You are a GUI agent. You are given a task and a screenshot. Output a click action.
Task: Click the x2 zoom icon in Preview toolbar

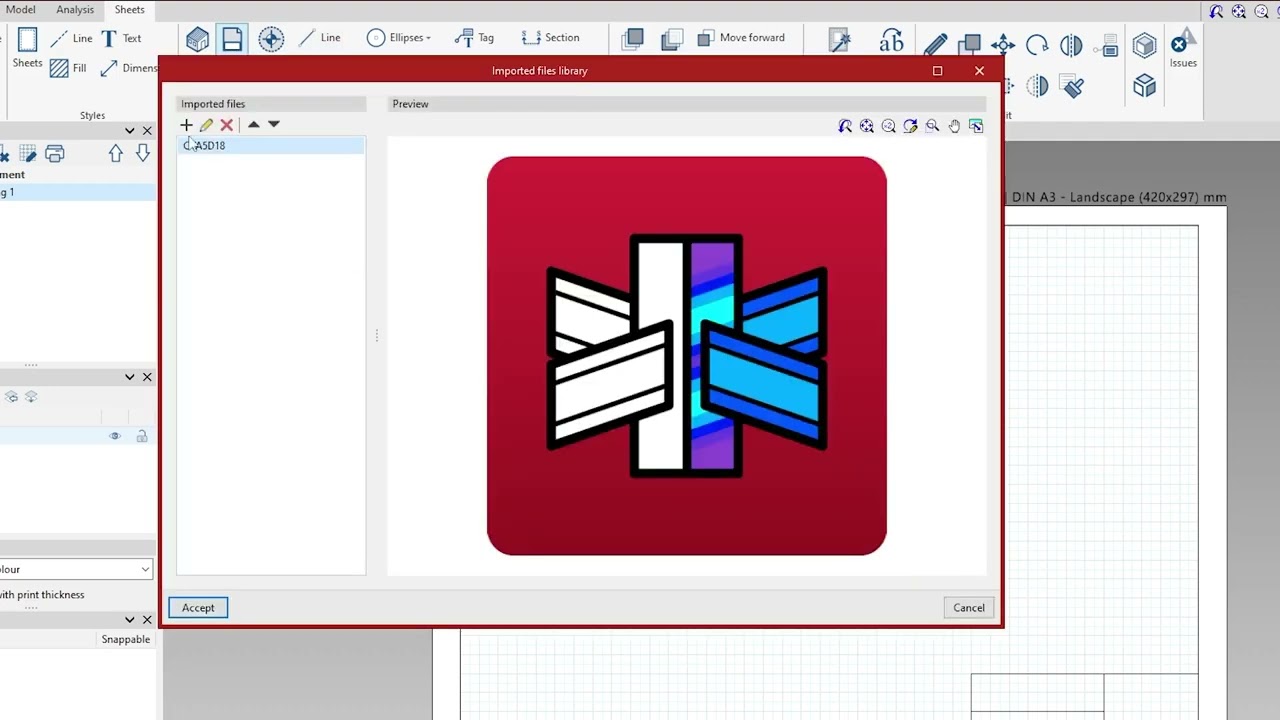[889, 126]
